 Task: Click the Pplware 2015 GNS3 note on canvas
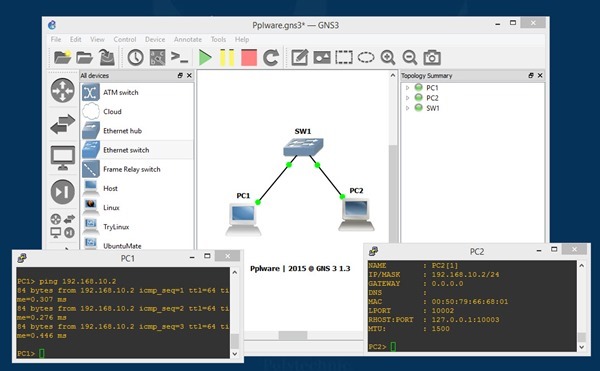click(300, 268)
